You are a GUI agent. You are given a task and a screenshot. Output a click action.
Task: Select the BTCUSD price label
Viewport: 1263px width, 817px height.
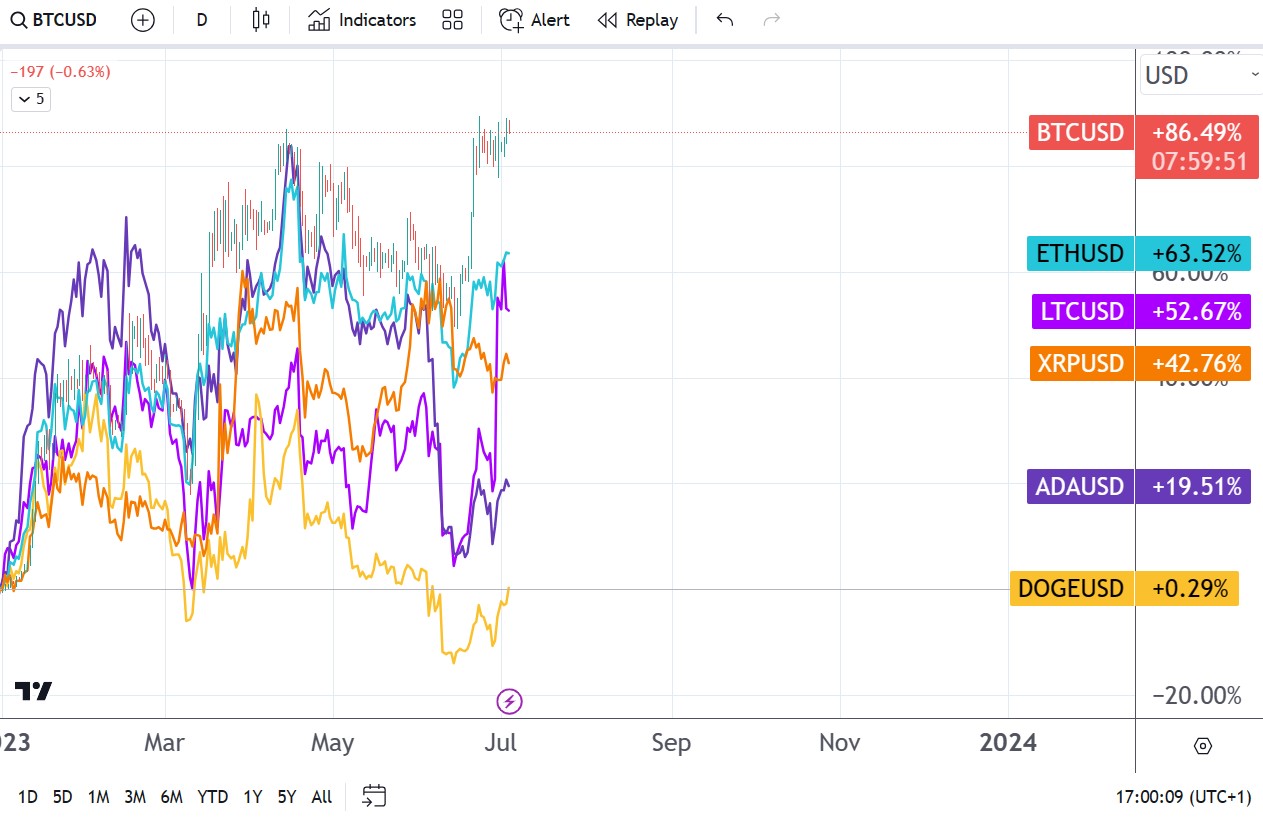tap(1080, 132)
